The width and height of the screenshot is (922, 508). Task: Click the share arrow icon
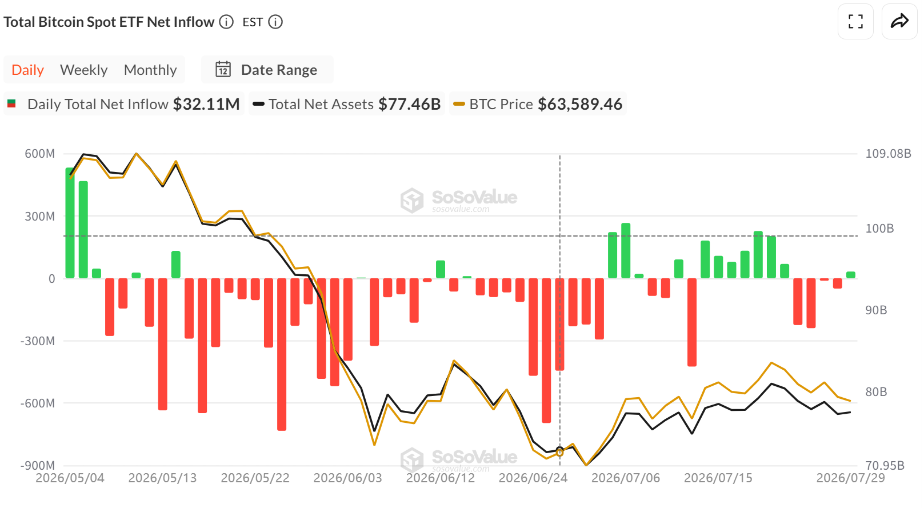pyautogui.click(x=900, y=22)
